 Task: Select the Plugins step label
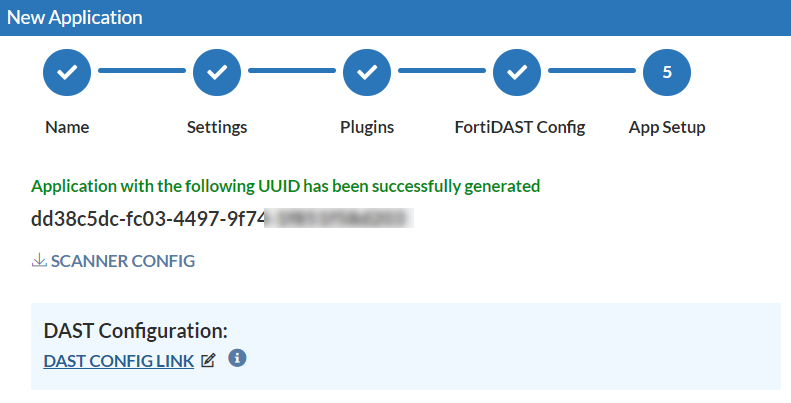click(367, 127)
